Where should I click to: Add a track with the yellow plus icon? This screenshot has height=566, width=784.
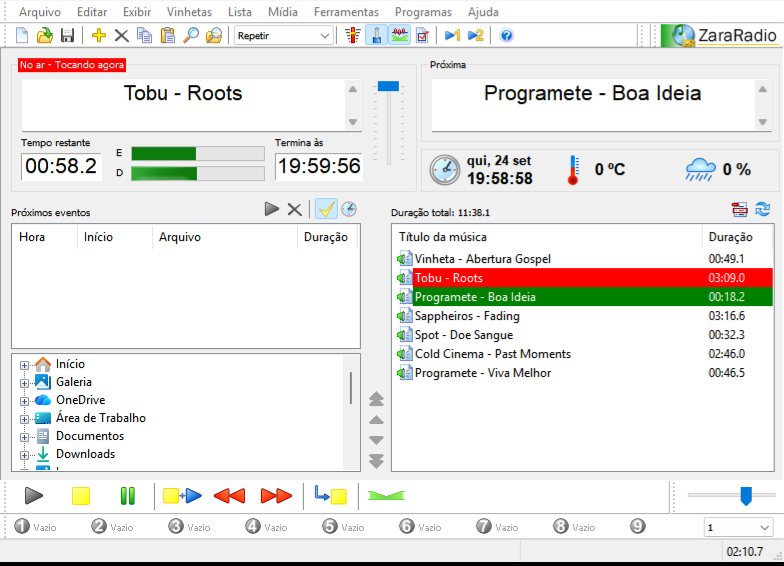coord(98,36)
